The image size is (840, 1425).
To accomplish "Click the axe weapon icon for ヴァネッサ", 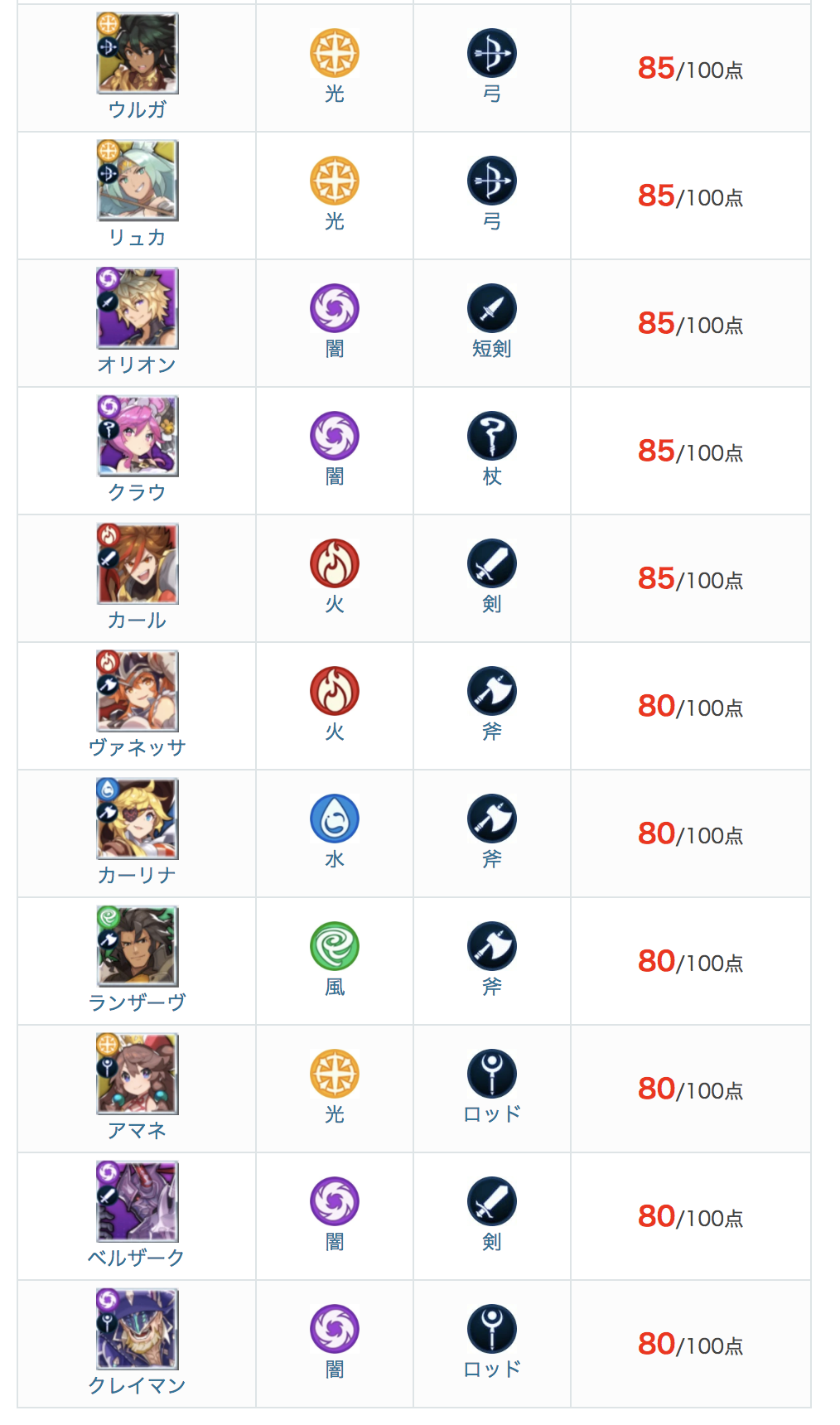I will pyautogui.click(x=492, y=691).
